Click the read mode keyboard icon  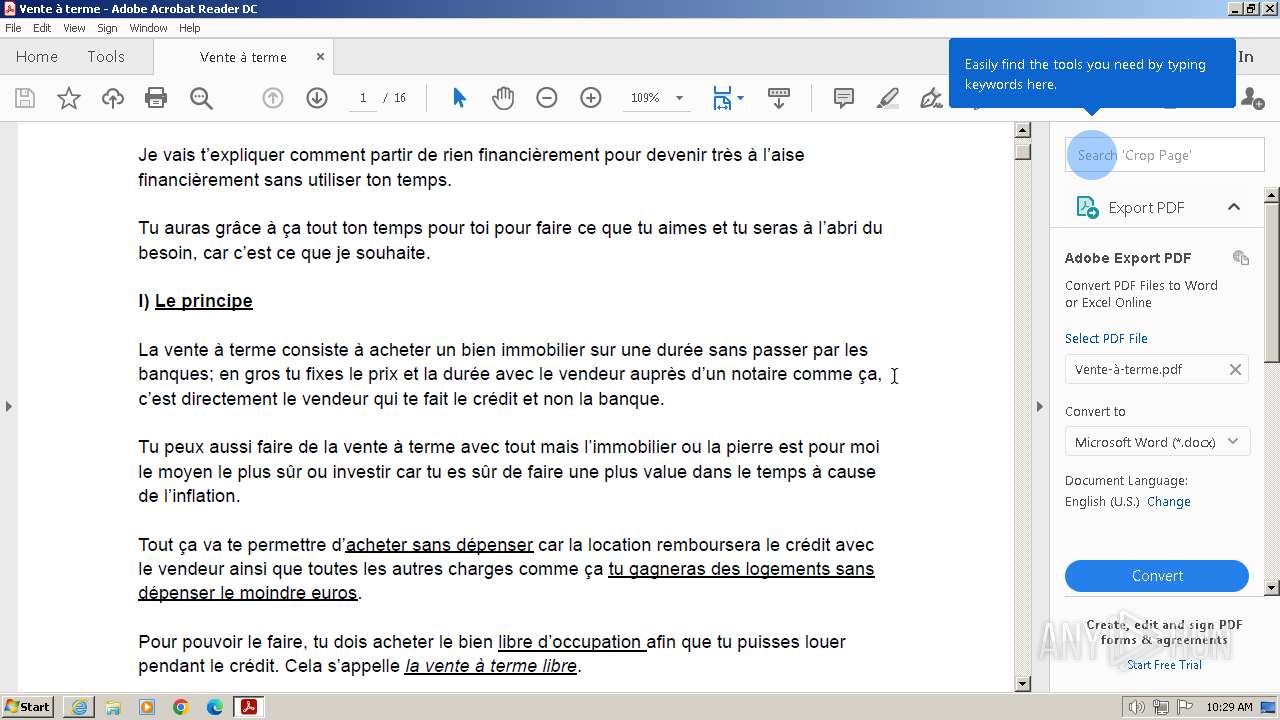click(779, 98)
